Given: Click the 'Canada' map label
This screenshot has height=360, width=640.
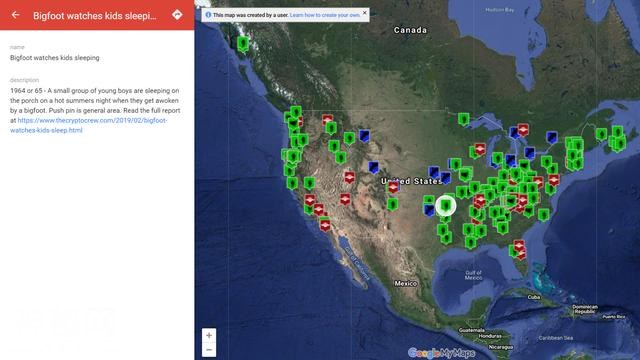Looking at the screenshot, I should pyautogui.click(x=410, y=30).
